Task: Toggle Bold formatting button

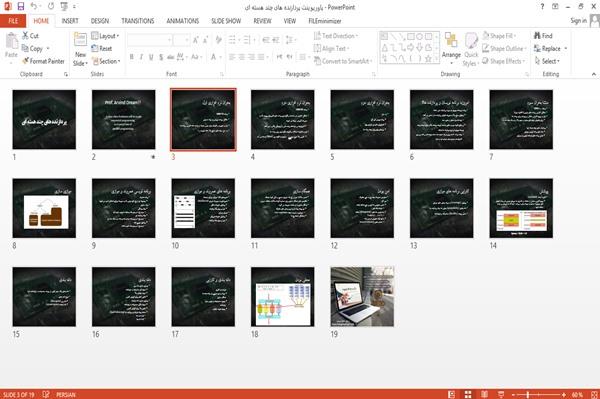Action: [x=132, y=57]
